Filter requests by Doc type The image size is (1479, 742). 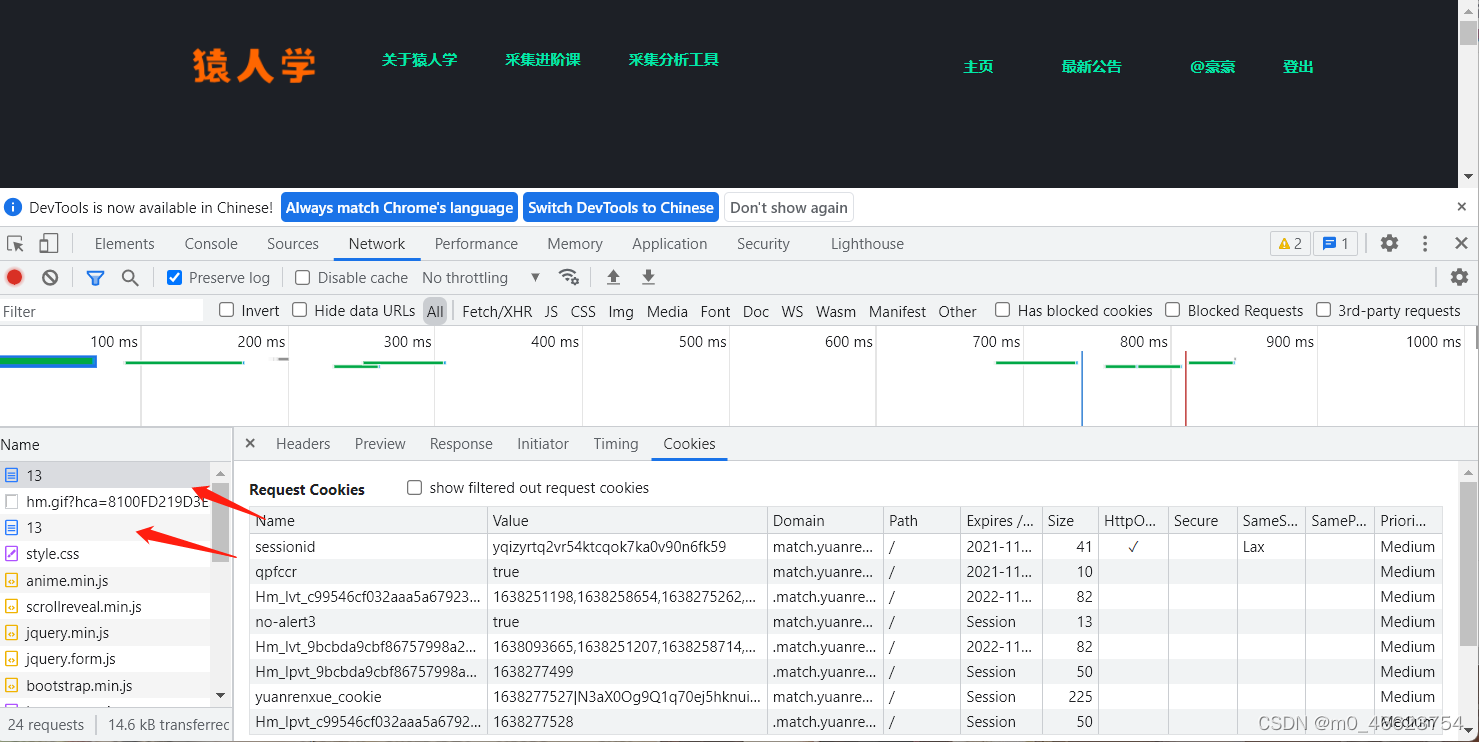[756, 312]
